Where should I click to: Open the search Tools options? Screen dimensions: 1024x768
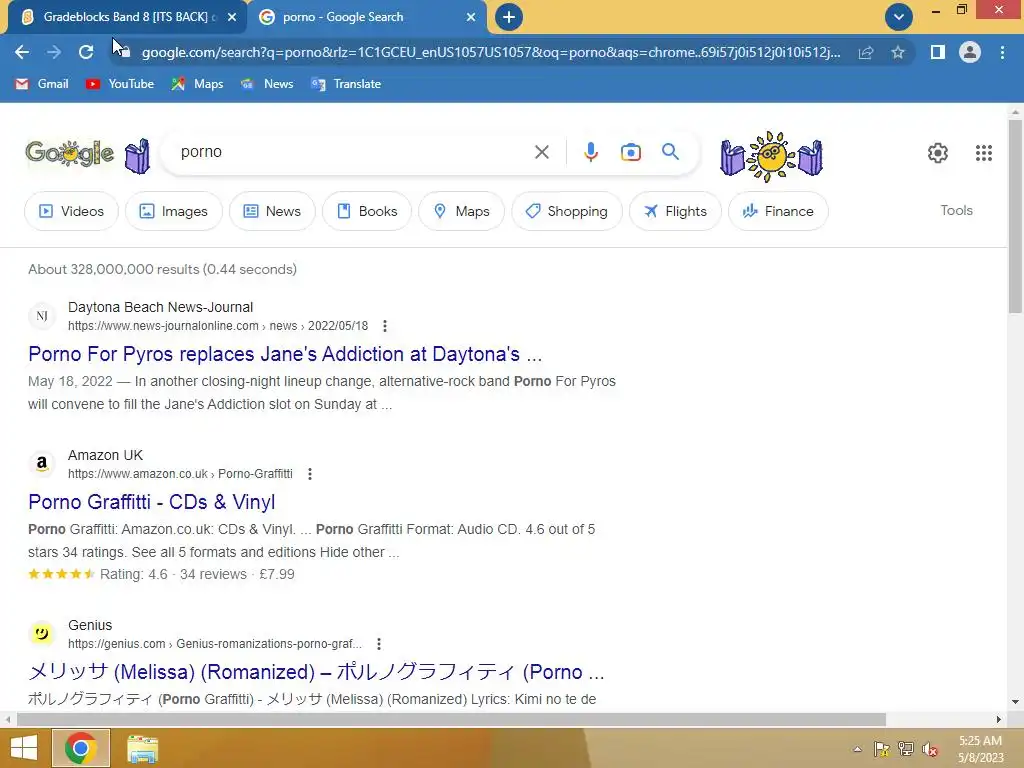click(956, 210)
